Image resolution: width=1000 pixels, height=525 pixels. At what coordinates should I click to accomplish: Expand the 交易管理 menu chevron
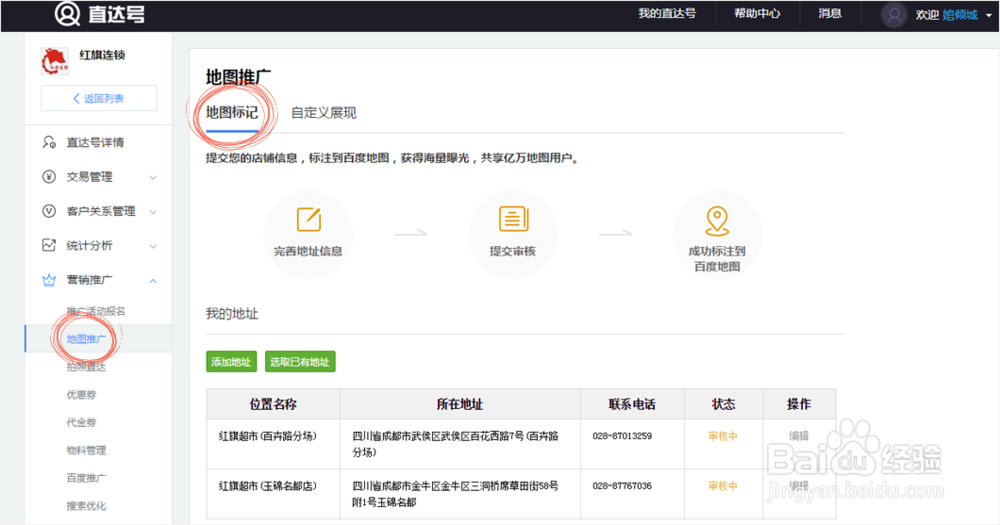[153, 177]
